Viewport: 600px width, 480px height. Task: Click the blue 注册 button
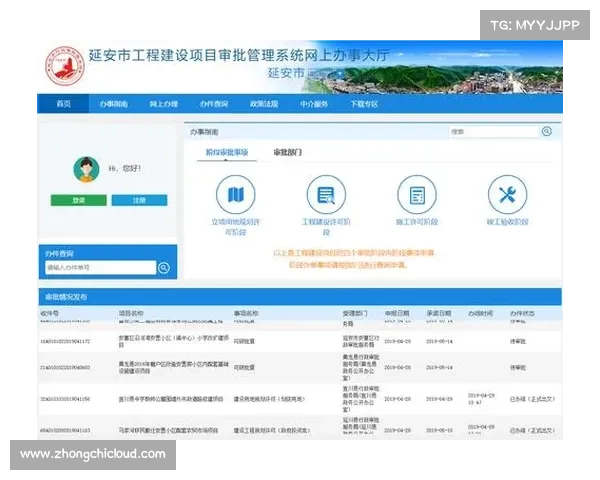click(x=139, y=200)
